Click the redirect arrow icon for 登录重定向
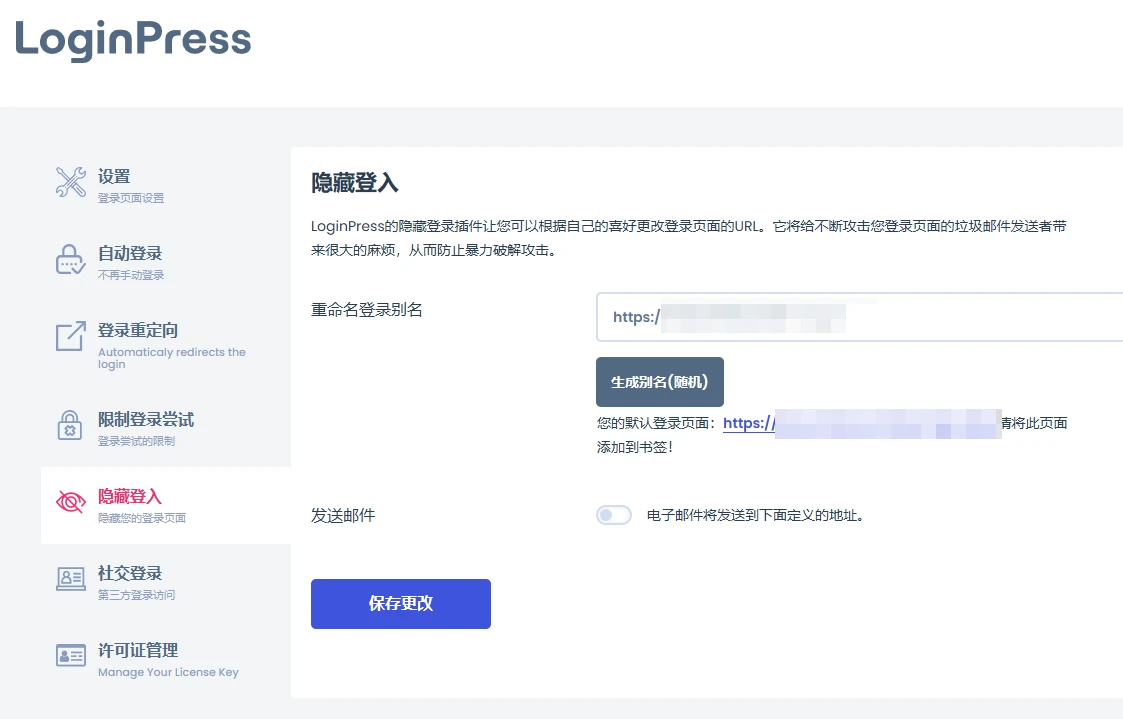This screenshot has width=1123, height=719. 69,337
